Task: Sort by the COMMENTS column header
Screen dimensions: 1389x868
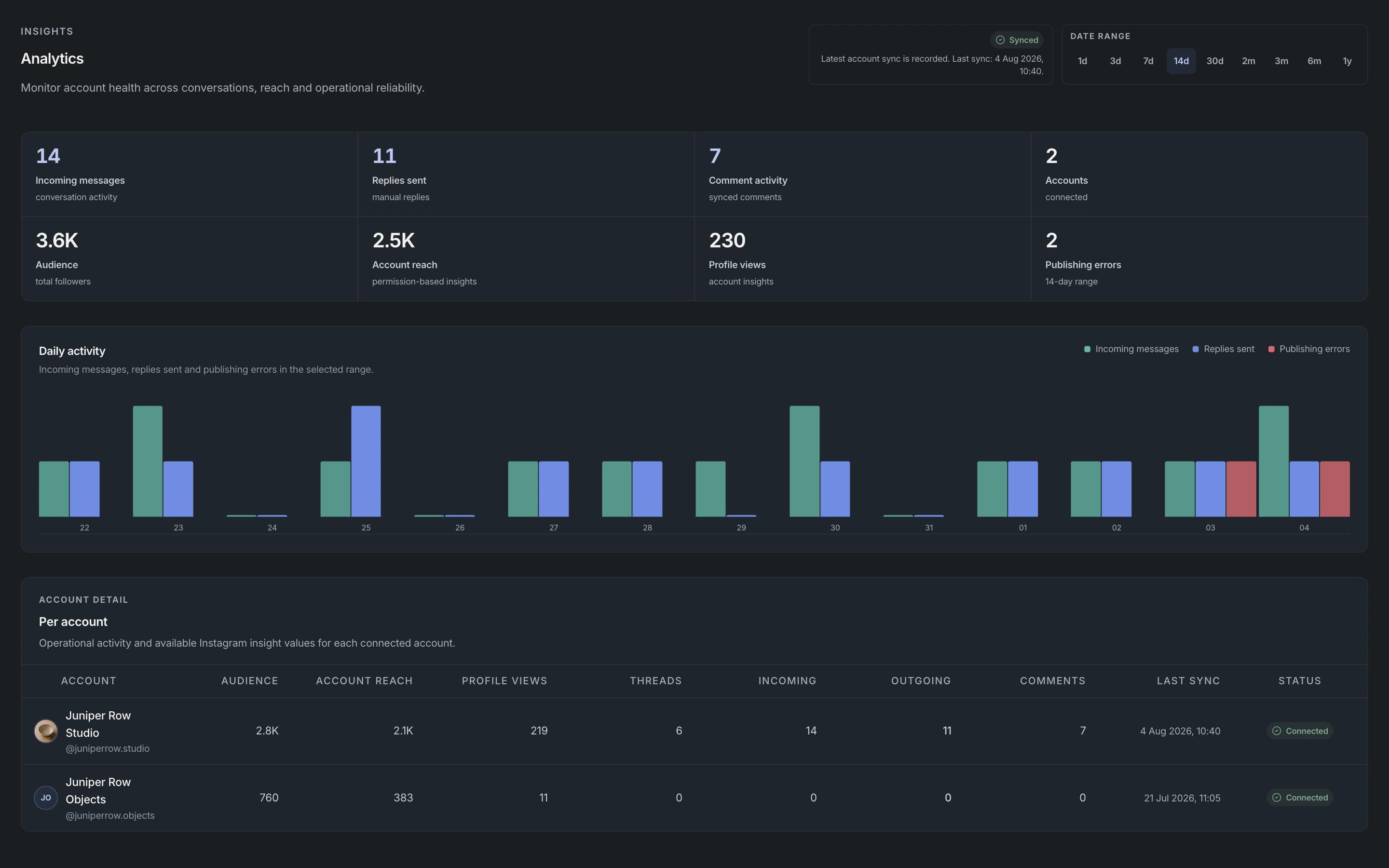Action: [1053, 681]
